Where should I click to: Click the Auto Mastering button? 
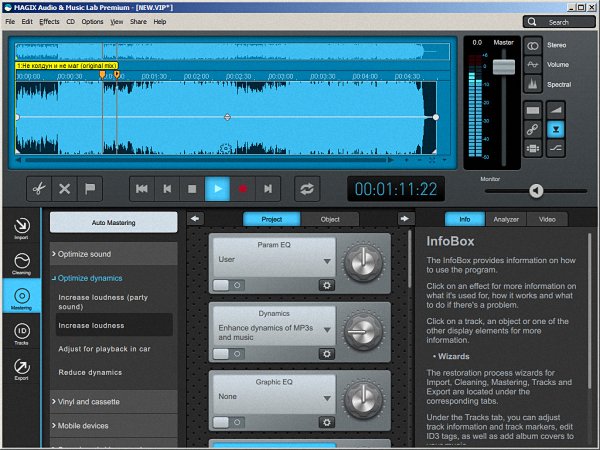tap(113, 222)
